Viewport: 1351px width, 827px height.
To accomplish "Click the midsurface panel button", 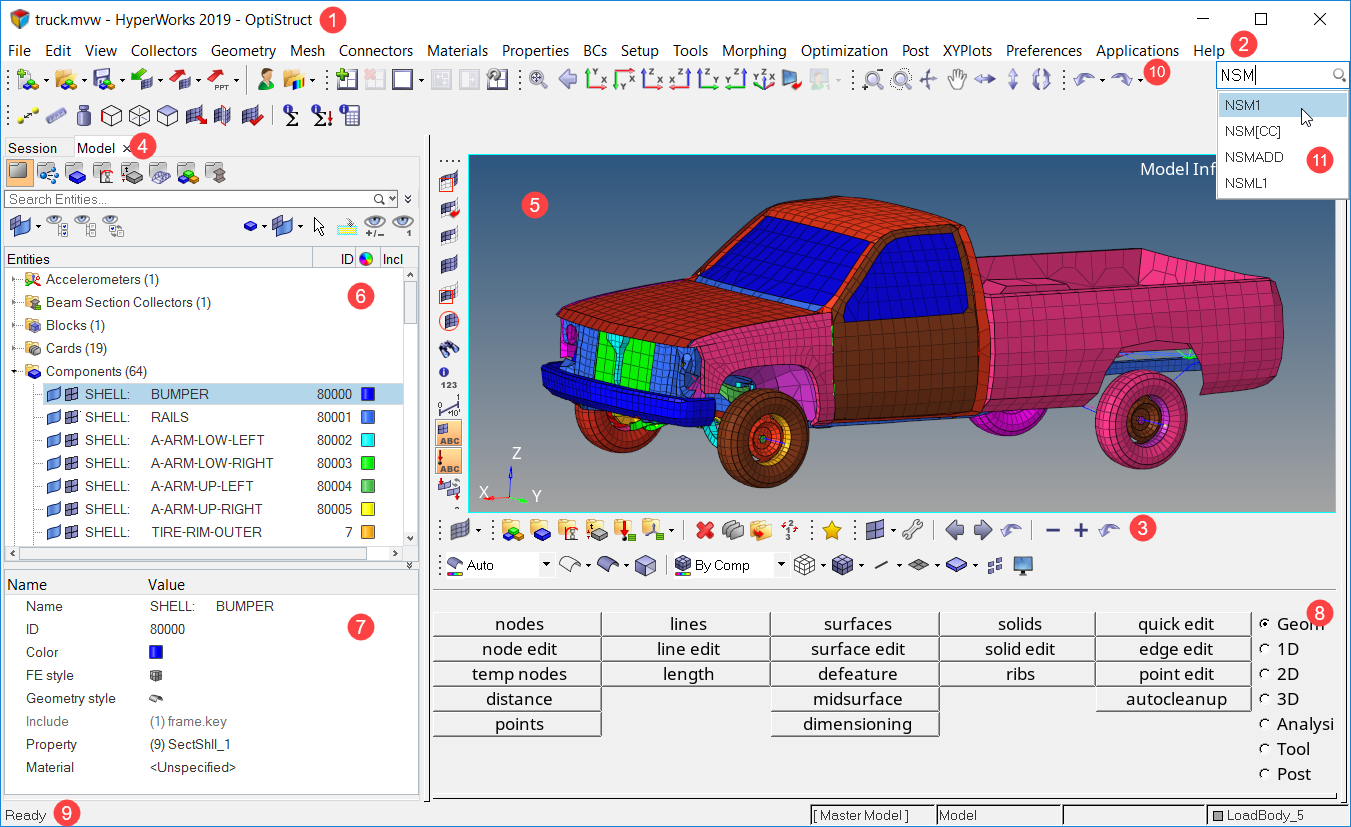I will [857, 699].
